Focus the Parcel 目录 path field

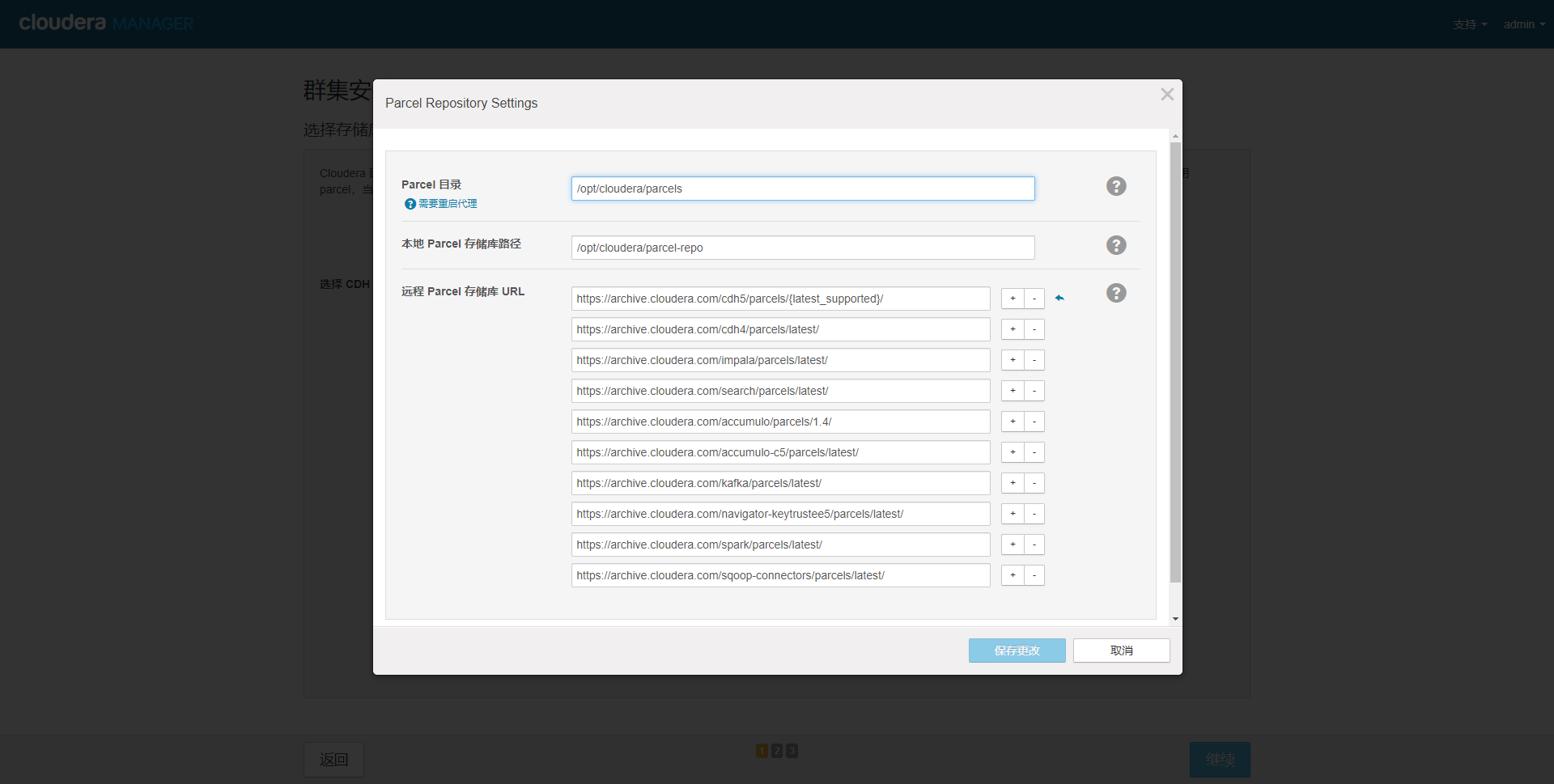click(x=803, y=189)
